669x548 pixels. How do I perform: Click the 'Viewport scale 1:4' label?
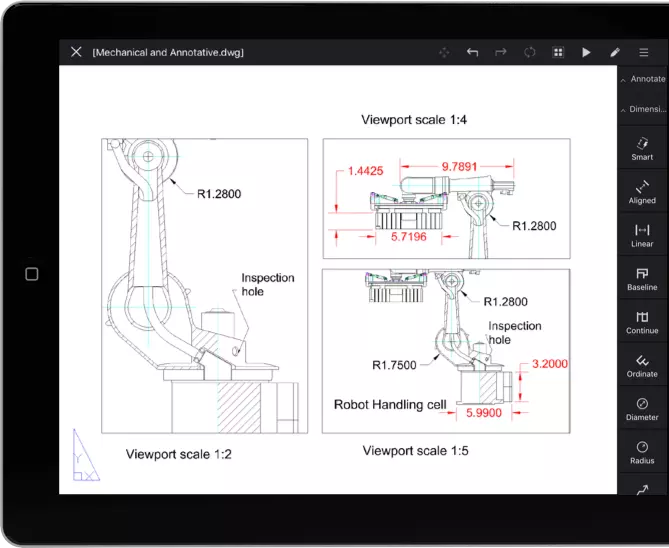click(414, 120)
